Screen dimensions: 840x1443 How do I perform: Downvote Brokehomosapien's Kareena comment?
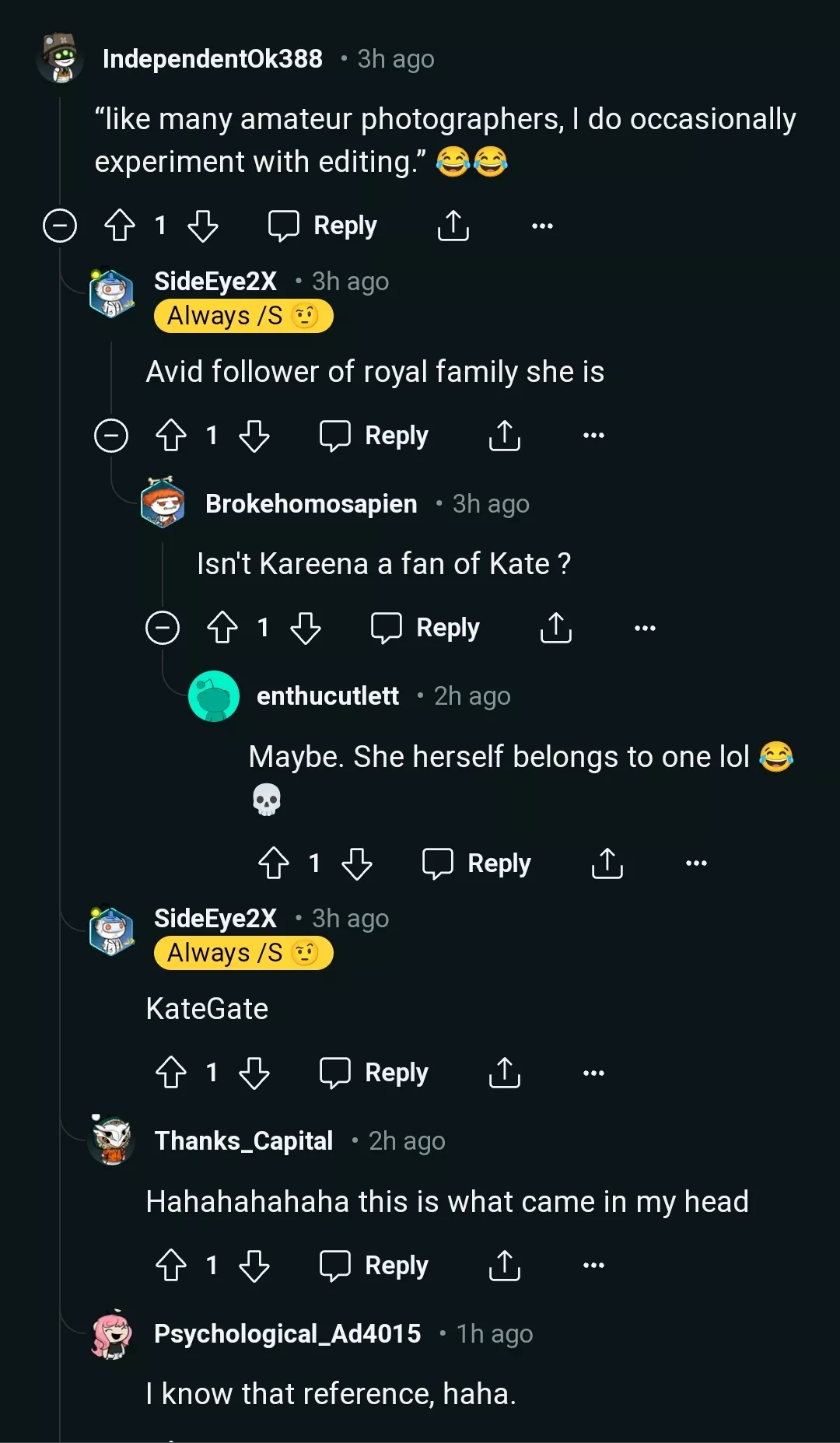click(305, 628)
